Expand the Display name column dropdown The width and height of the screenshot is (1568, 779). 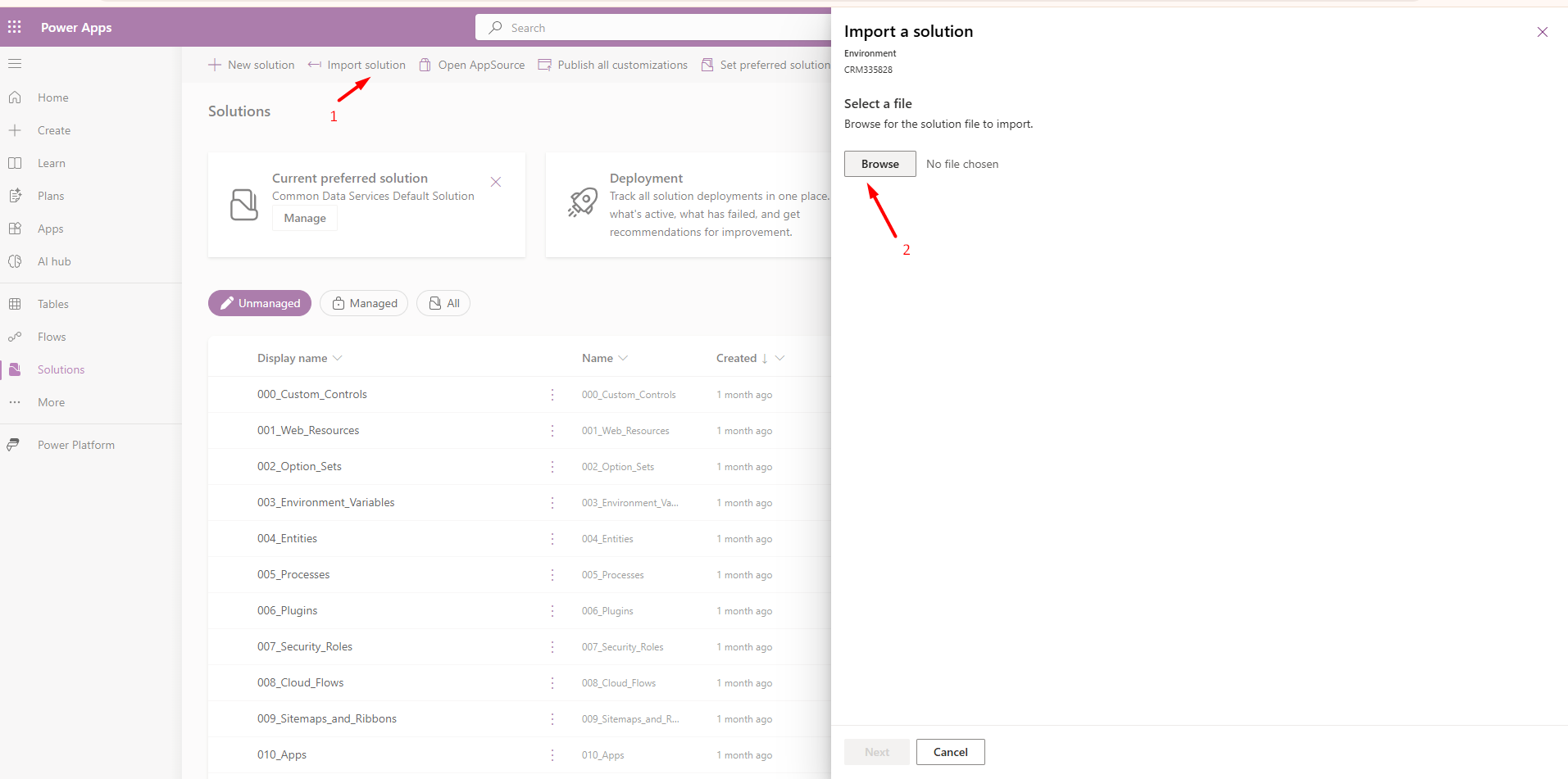point(338,358)
